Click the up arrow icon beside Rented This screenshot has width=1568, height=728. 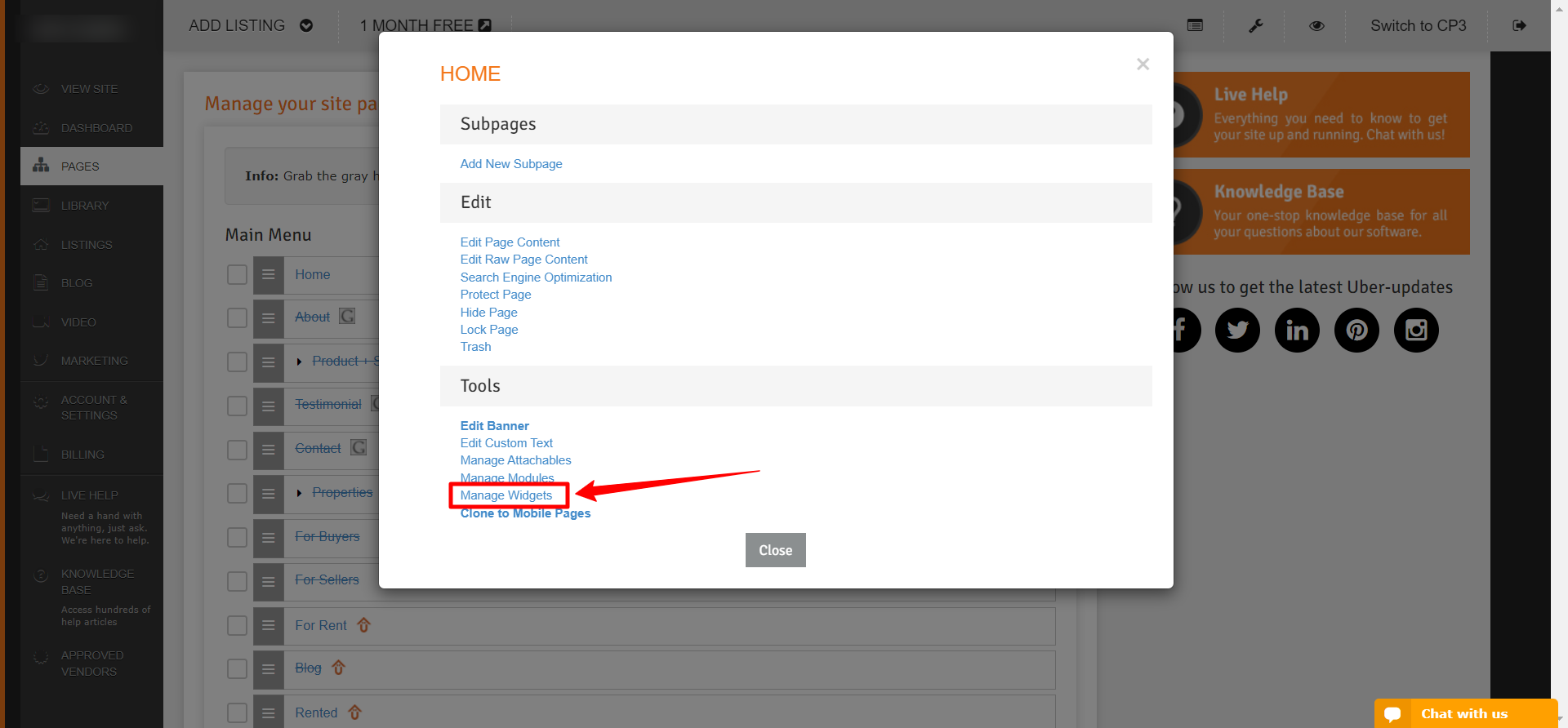[x=355, y=712]
